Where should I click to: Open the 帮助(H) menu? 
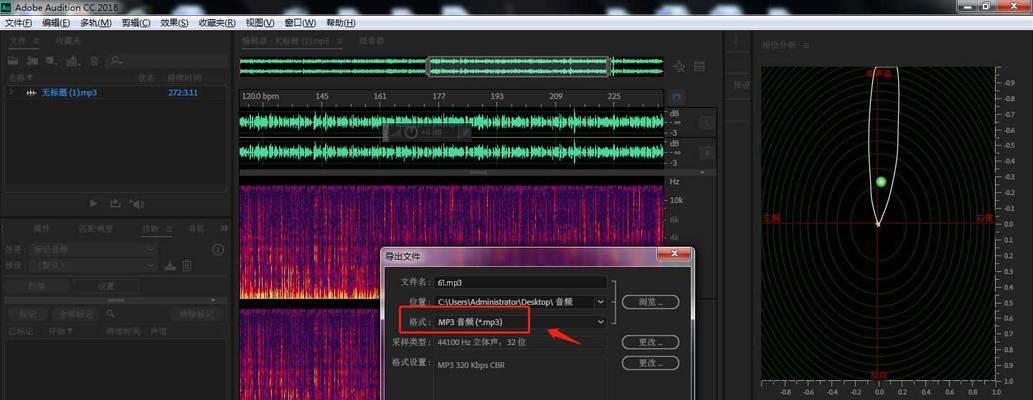tap(341, 22)
